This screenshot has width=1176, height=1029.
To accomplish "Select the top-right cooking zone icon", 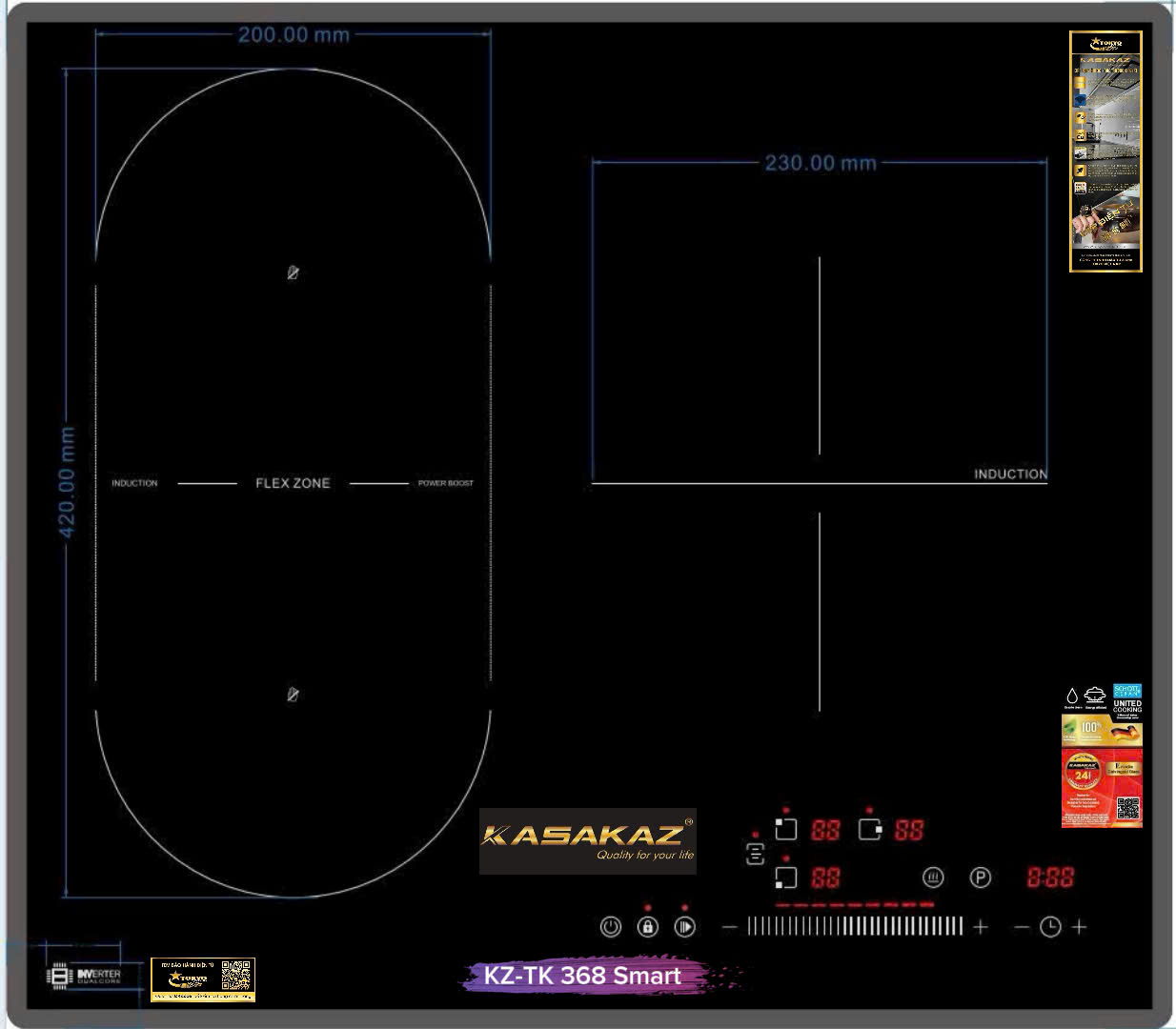I will coord(869,829).
